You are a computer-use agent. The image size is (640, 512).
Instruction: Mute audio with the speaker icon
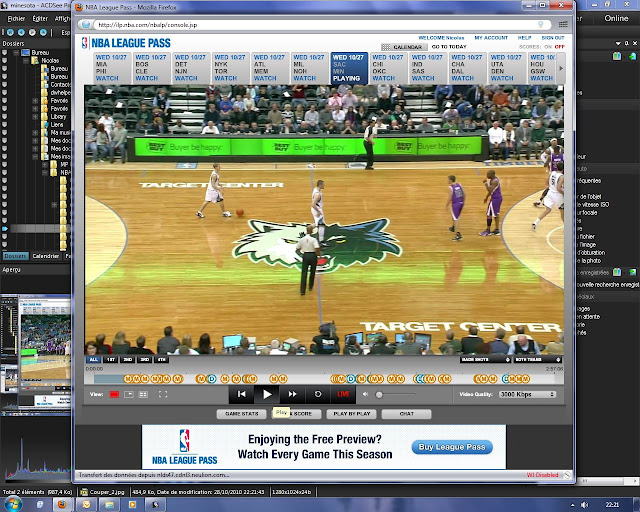366,394
